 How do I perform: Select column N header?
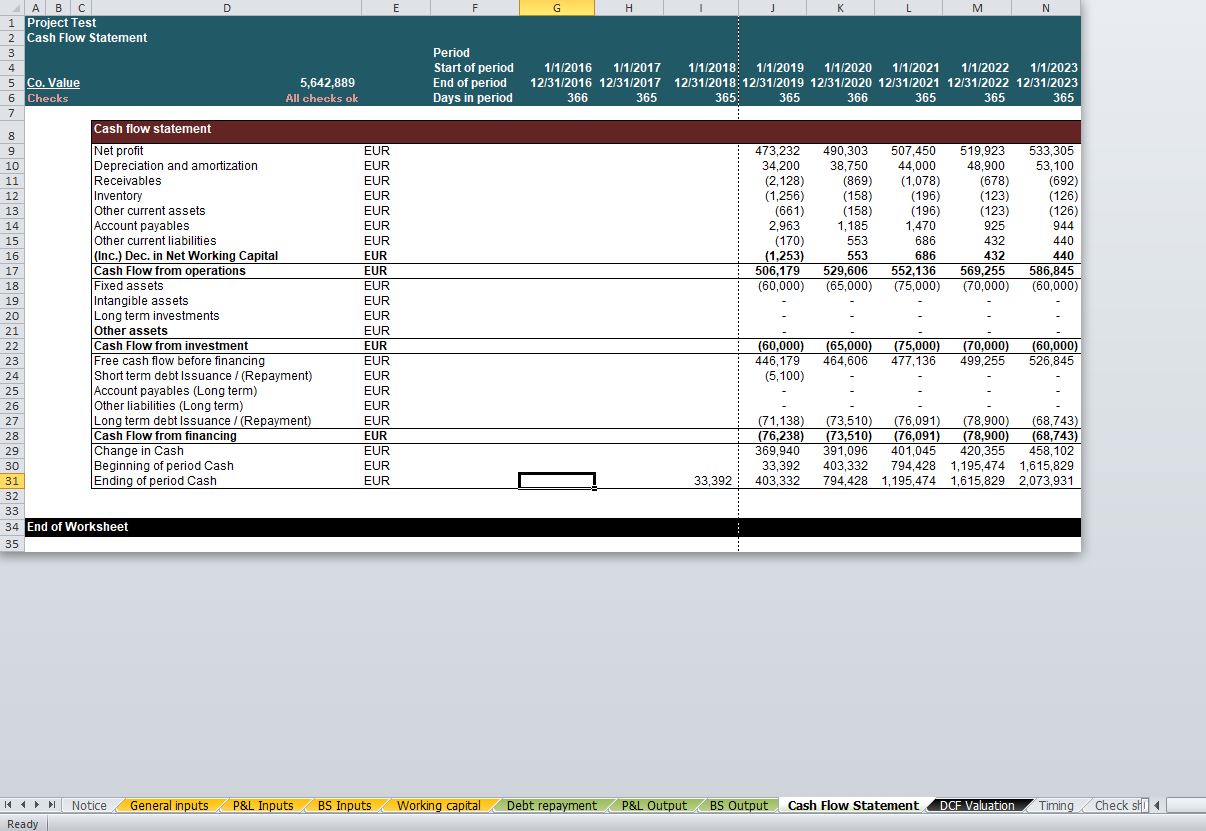[x=1046, y=7]
